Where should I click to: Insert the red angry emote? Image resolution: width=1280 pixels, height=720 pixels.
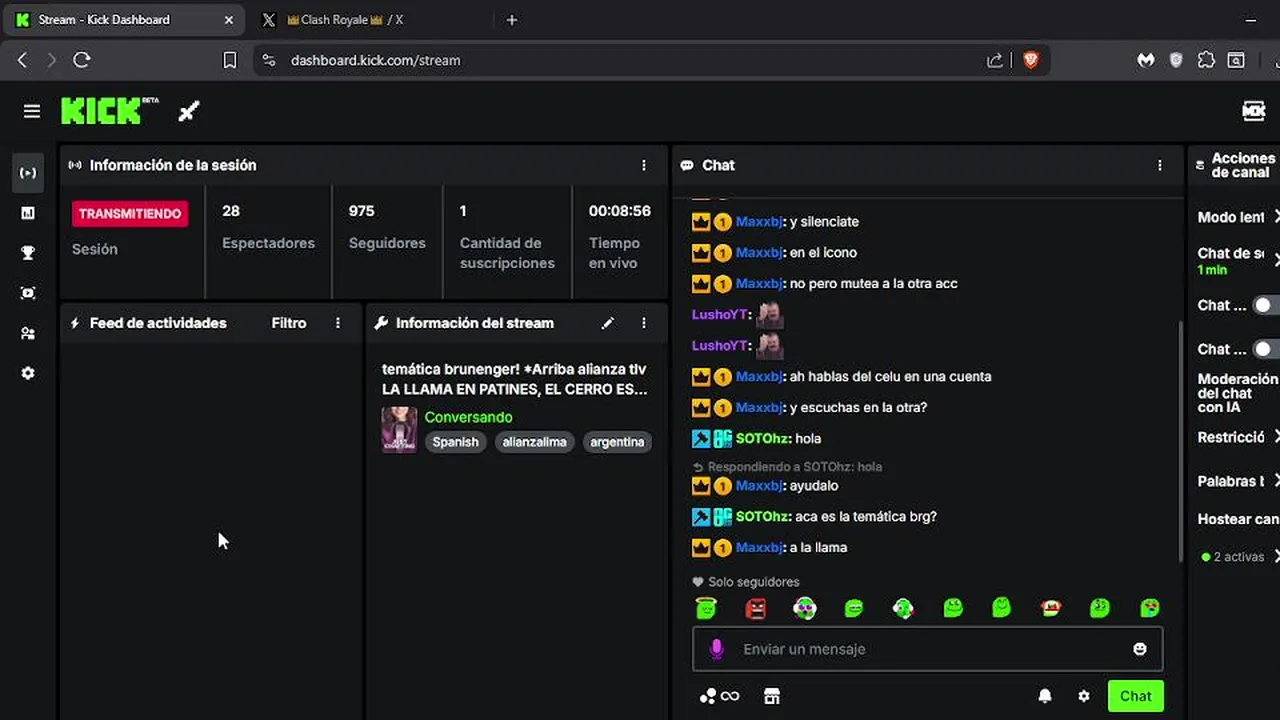[x=755, y=607]
